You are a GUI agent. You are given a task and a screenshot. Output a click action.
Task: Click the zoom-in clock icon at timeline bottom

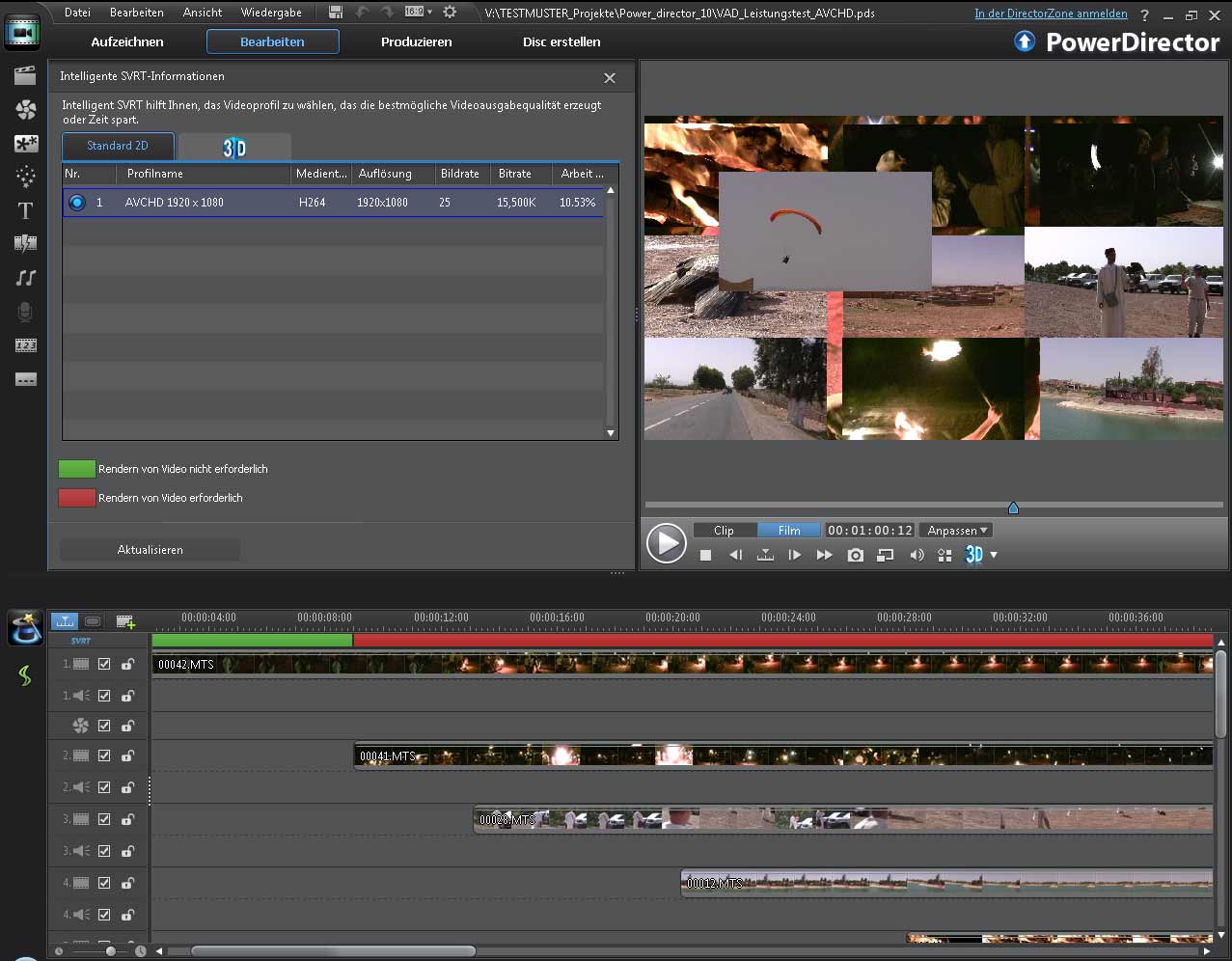pos(140,950)
